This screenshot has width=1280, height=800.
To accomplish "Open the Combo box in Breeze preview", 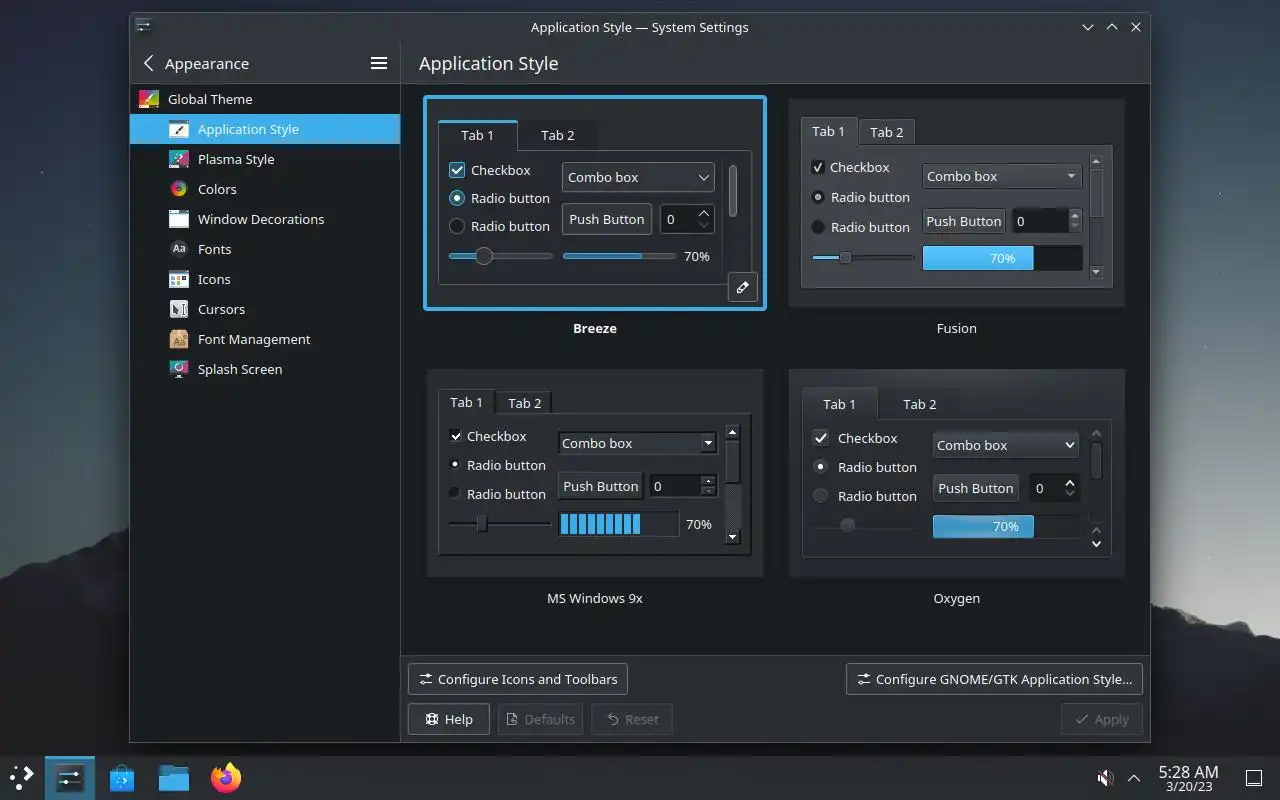I will pos(638,177).
